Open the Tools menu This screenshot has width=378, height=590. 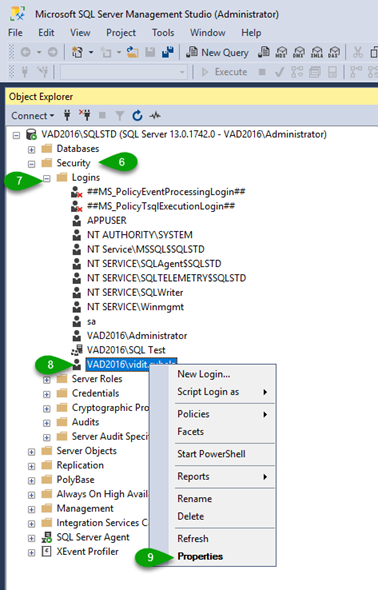[163, 33]
